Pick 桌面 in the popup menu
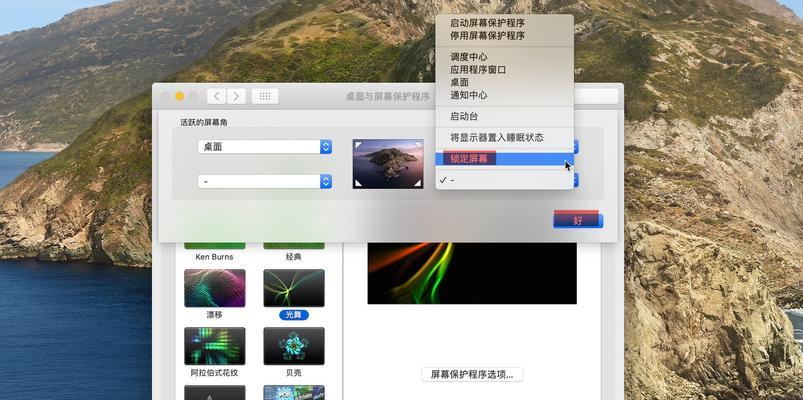 [x=504, y=82]
